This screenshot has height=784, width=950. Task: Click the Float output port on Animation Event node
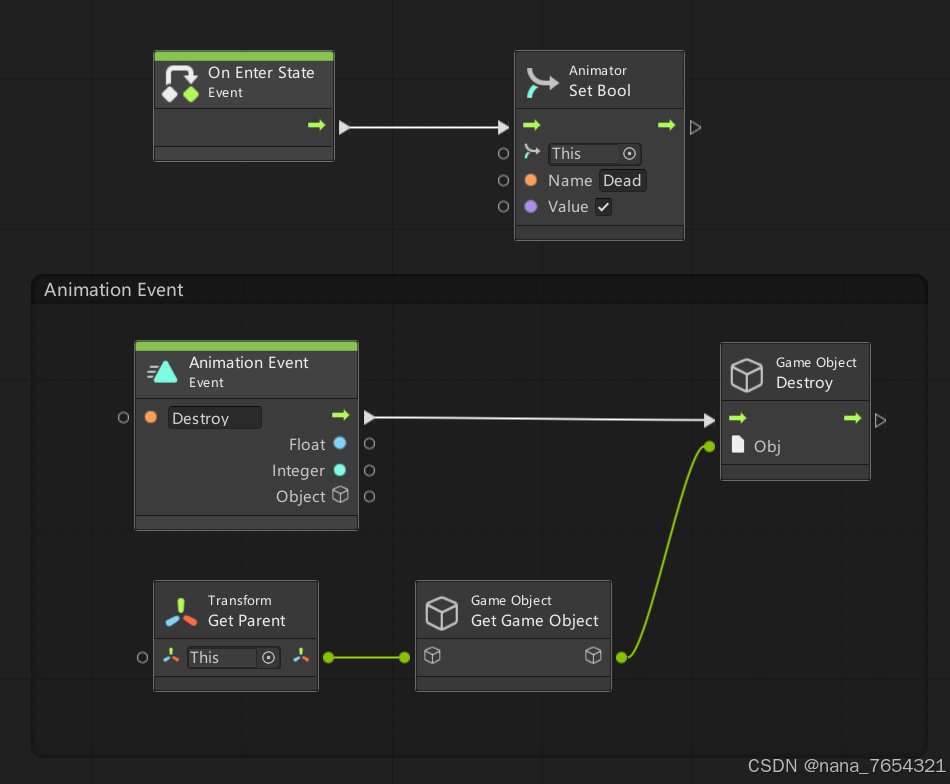[x=369, y=444]
